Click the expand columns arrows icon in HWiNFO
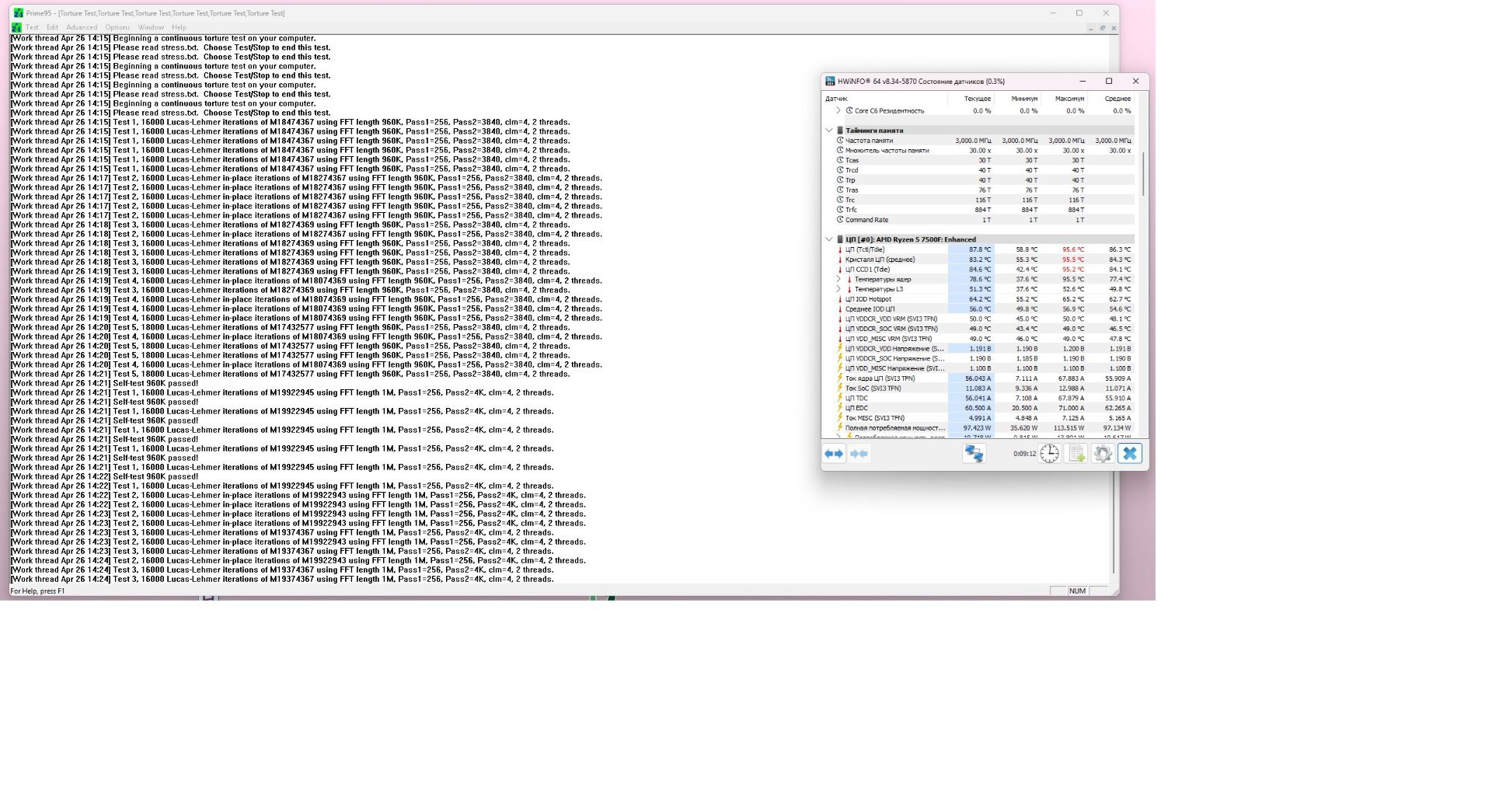 834,454
